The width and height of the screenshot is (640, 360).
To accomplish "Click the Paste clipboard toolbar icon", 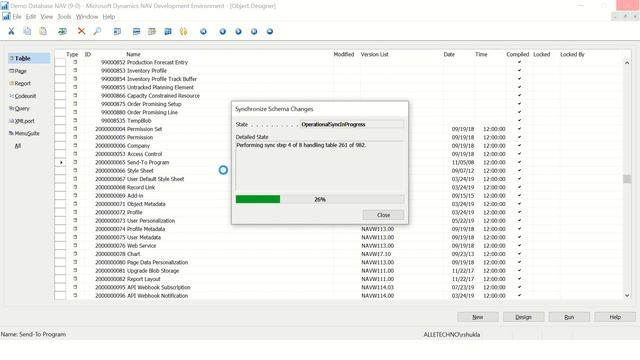I will (43, 31).
